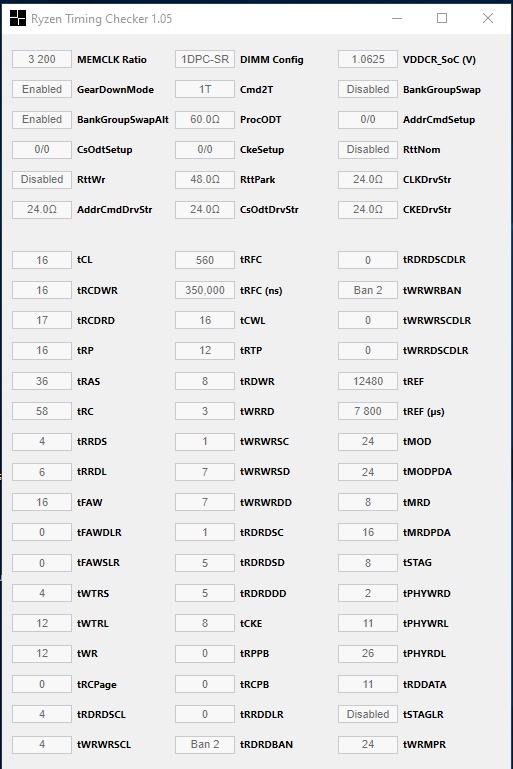Click the tFAWDLR value field
The height and width of the screenshot is (769, 513).
click(42, 532)
